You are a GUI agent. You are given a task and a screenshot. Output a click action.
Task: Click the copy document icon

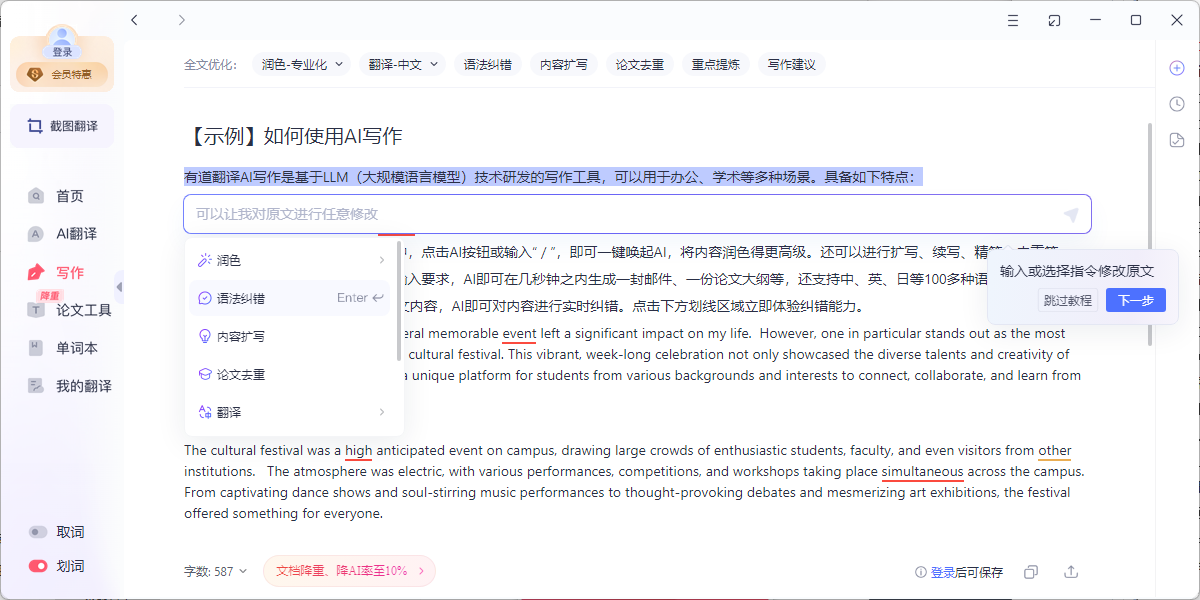(x=1031, y=572)
